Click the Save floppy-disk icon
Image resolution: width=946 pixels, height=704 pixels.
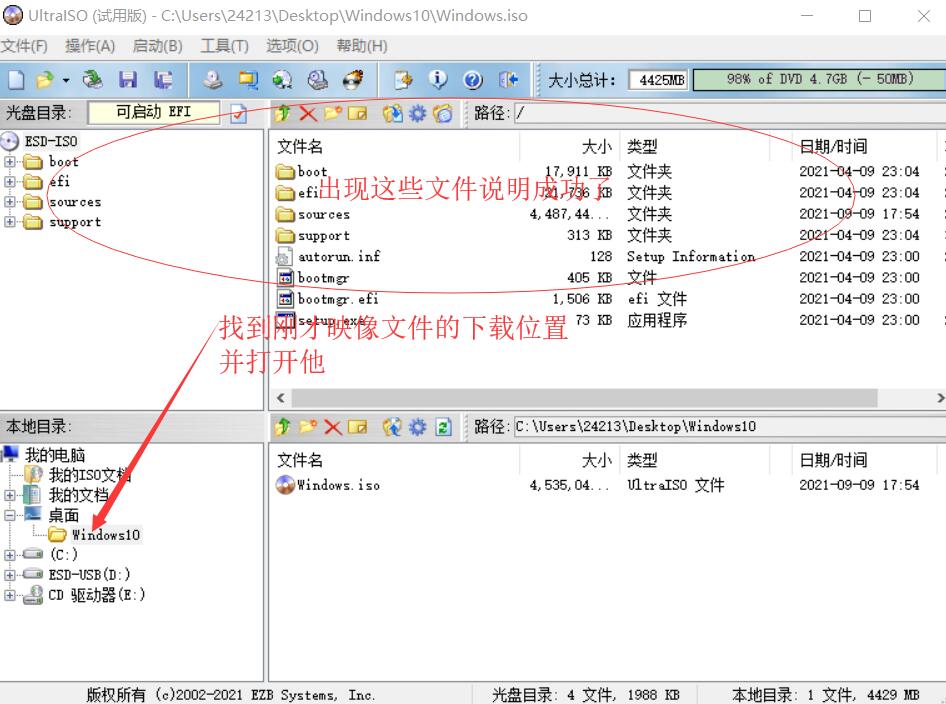[127, 80]
